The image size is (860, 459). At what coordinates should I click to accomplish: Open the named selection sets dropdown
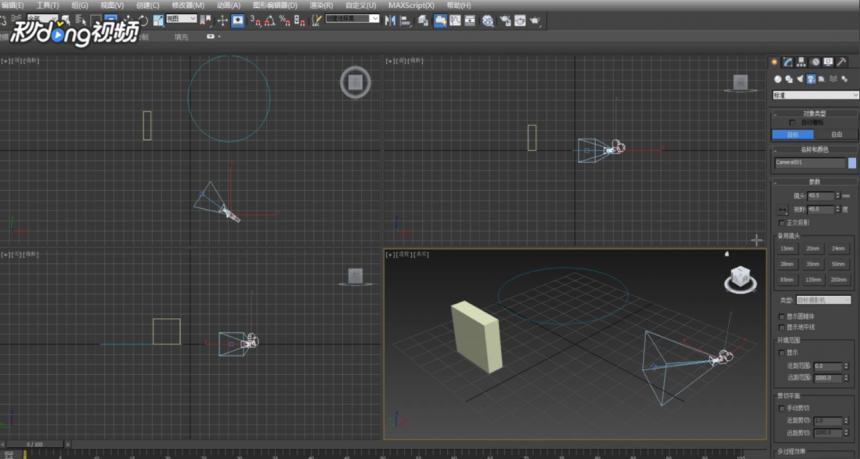(x=352, y=19)
